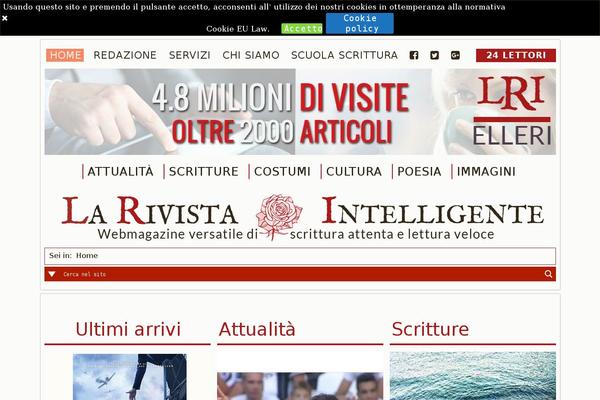Open the Ultimi arrivi article thumbnail
The height and width of the screenshot is (400, 600).
(x=130, y=377)
